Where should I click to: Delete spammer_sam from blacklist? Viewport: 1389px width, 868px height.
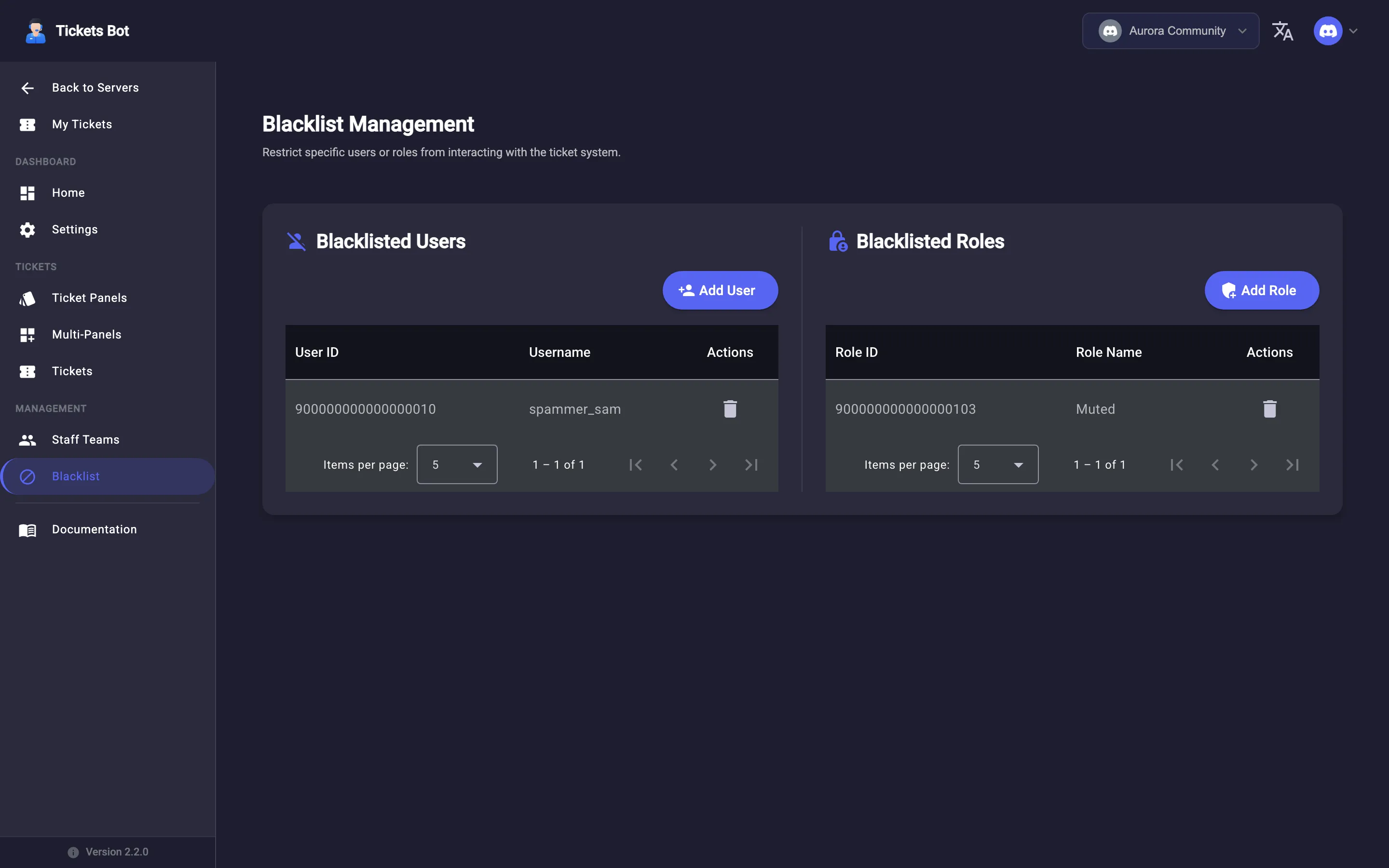pyautogui.click(x=730, y=409)
